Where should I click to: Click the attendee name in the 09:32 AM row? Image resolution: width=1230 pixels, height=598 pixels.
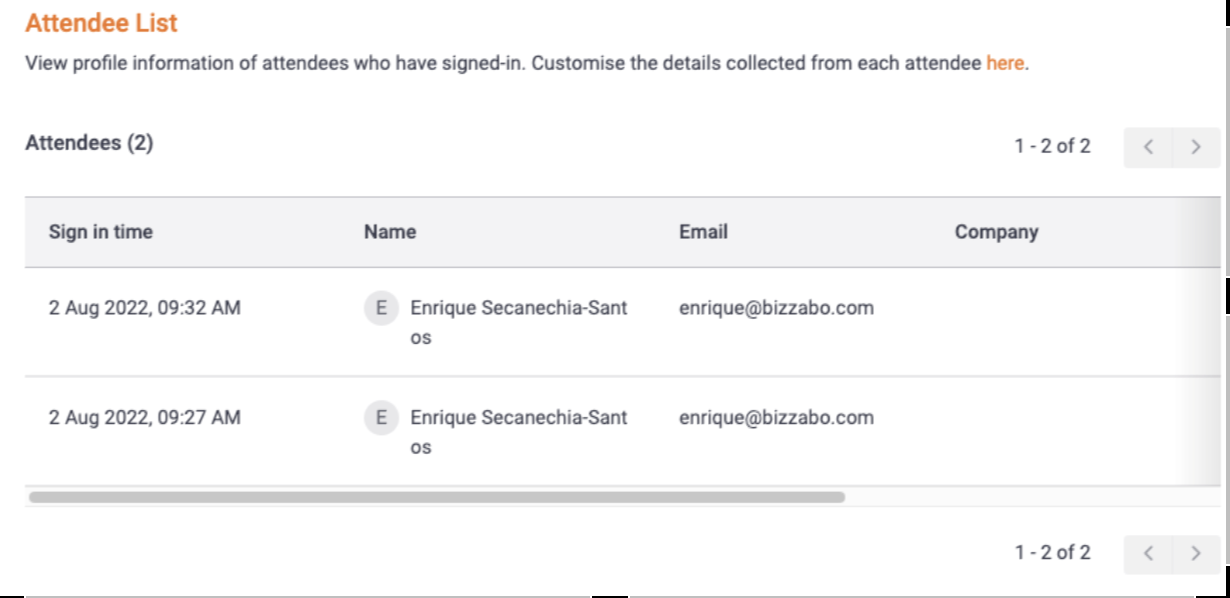pos(519,322)
